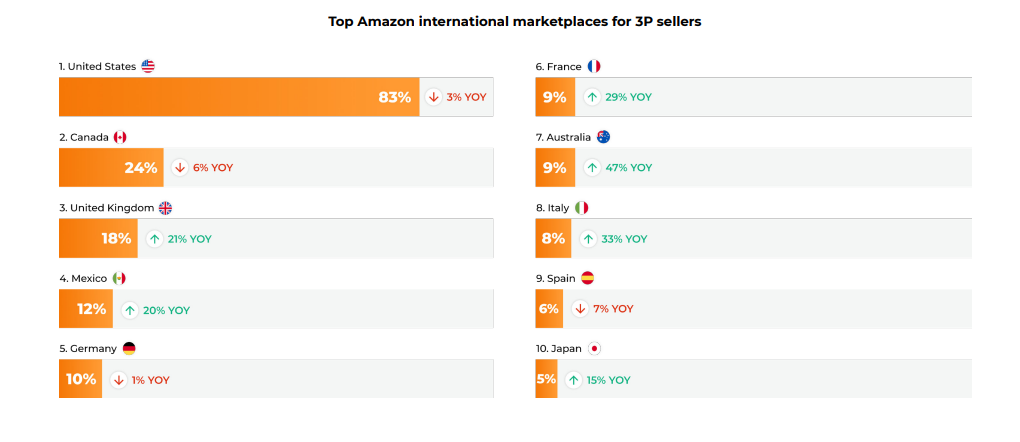Click the '20% YOY' text for Mexico

click(x=167, y=311)
